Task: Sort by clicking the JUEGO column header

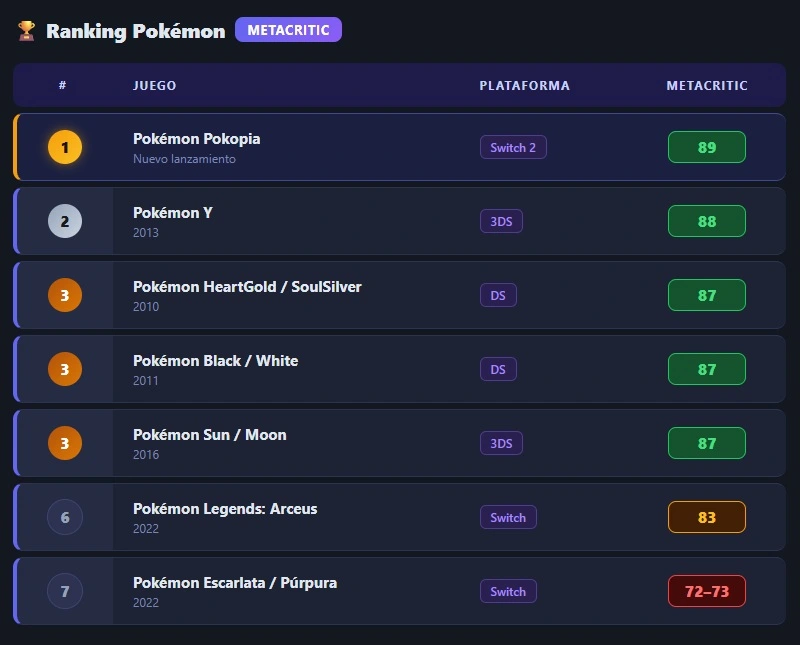Action: 155,86
